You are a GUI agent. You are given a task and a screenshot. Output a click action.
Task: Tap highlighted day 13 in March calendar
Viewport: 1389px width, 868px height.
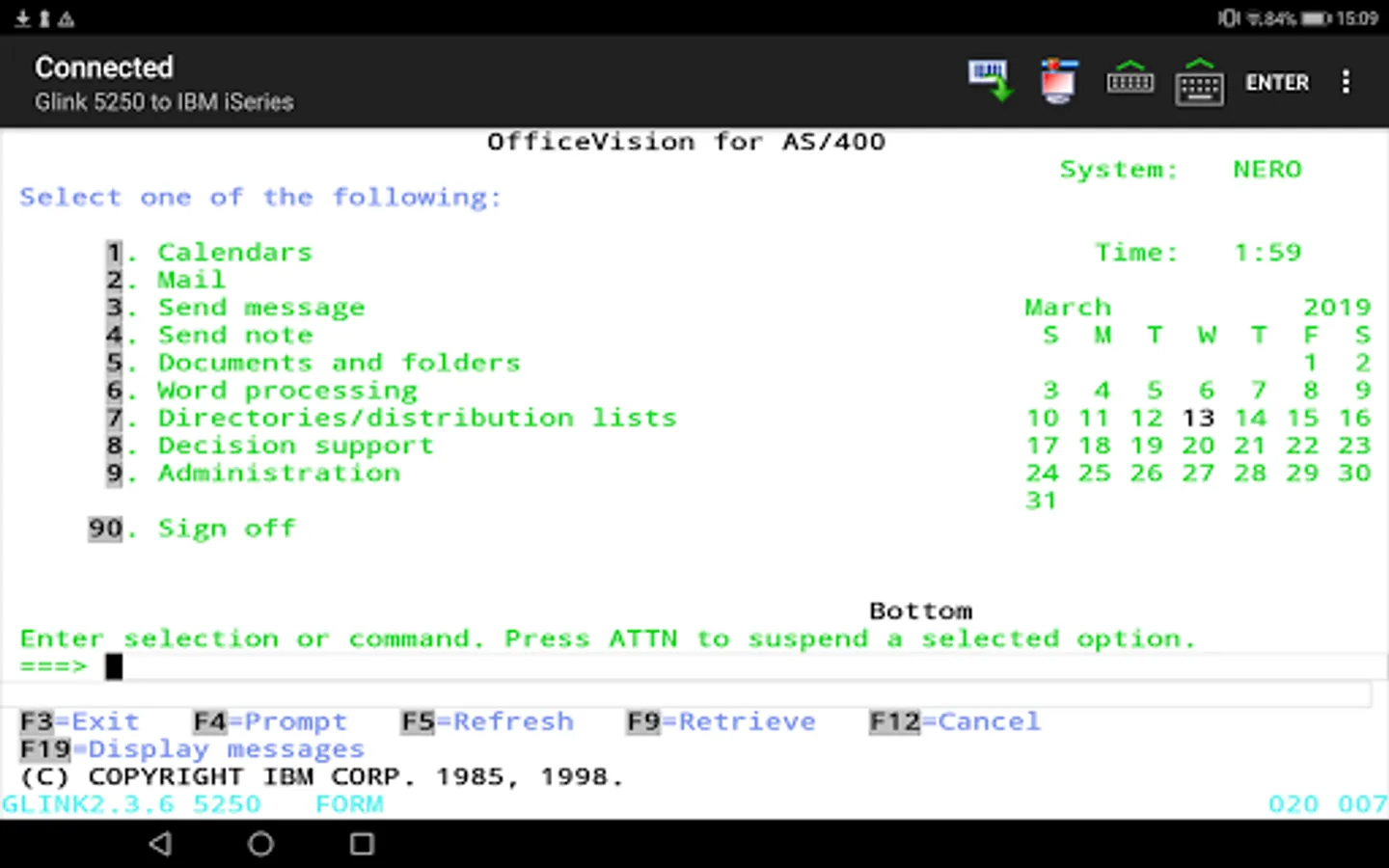1198,419
